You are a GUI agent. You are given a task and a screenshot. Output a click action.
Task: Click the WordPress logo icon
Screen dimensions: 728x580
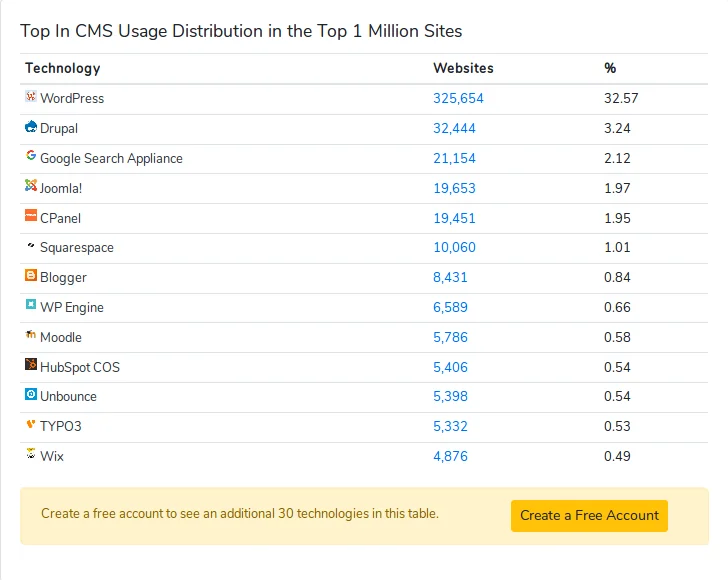click(x=31, y=97)
